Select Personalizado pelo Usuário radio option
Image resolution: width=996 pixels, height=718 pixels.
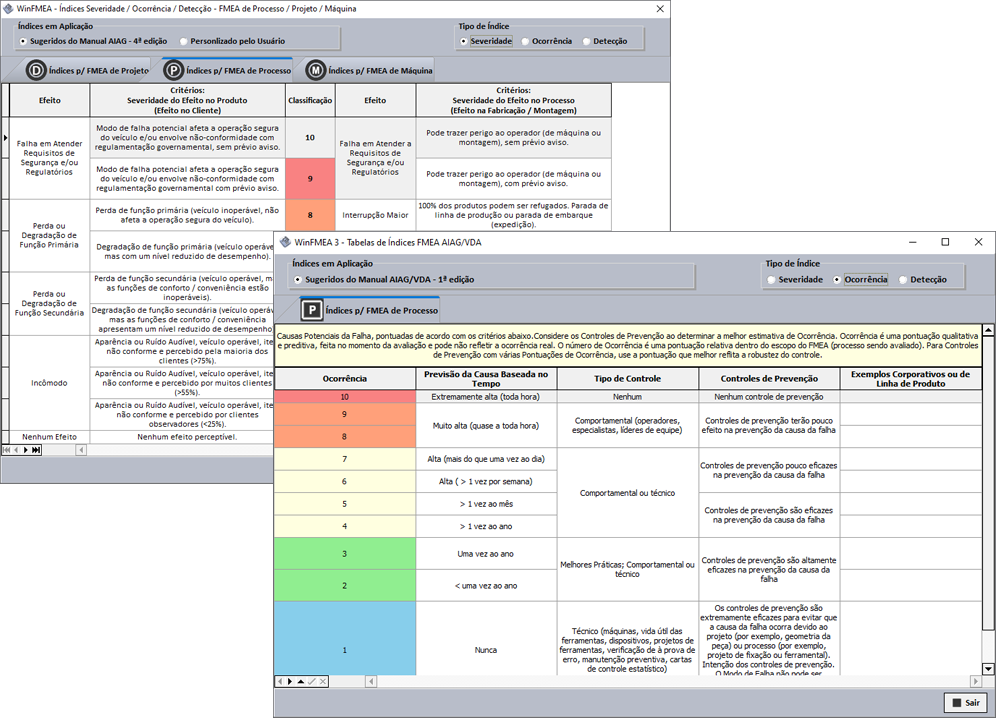pos(183,41)
